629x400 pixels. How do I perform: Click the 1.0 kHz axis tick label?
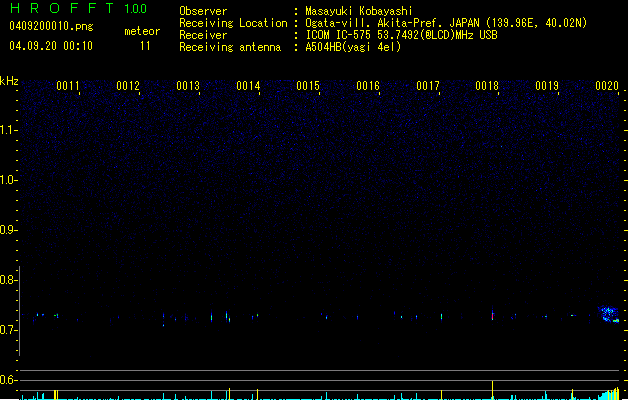click(x=7, y=180)
